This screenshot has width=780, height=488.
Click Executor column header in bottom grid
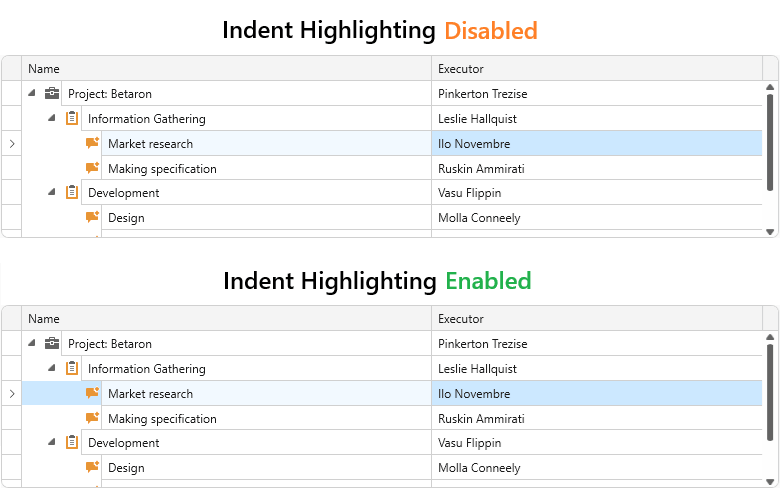596,319
